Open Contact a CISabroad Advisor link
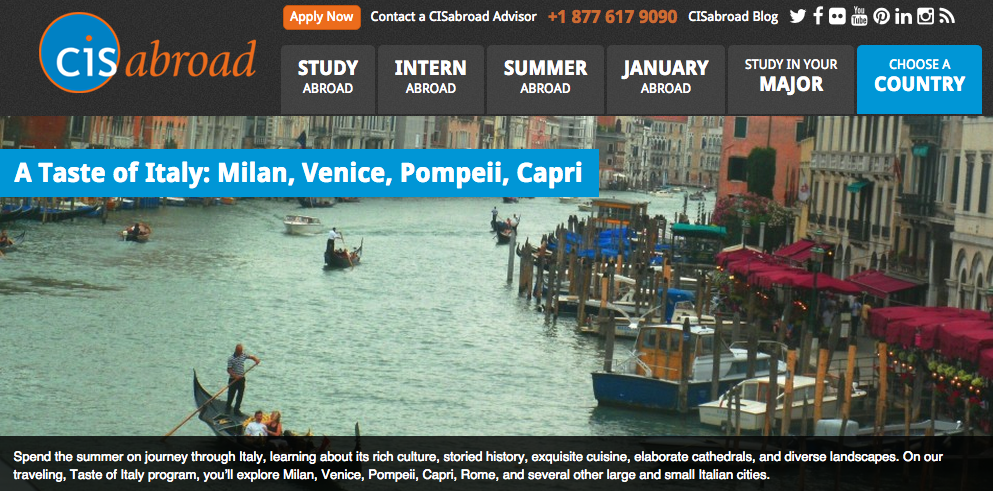993x491 pixels. tap(453, 17)
